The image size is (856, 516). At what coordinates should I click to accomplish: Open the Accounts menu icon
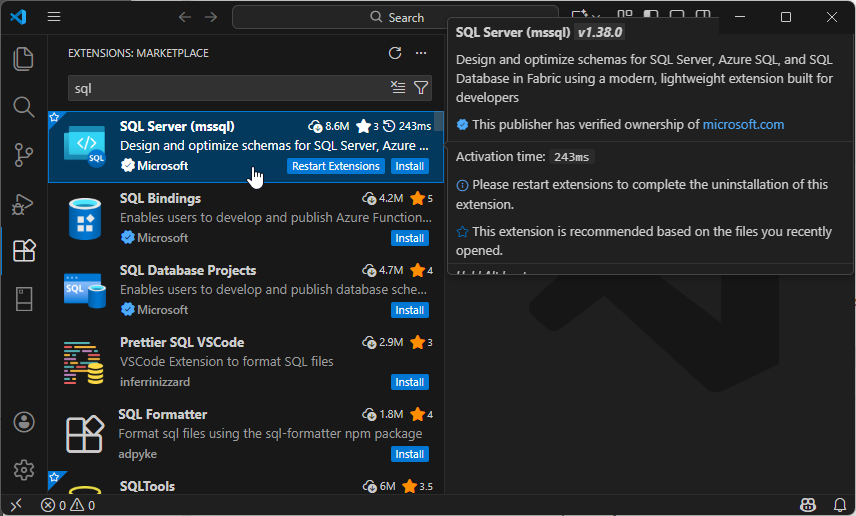click(23, 422)
